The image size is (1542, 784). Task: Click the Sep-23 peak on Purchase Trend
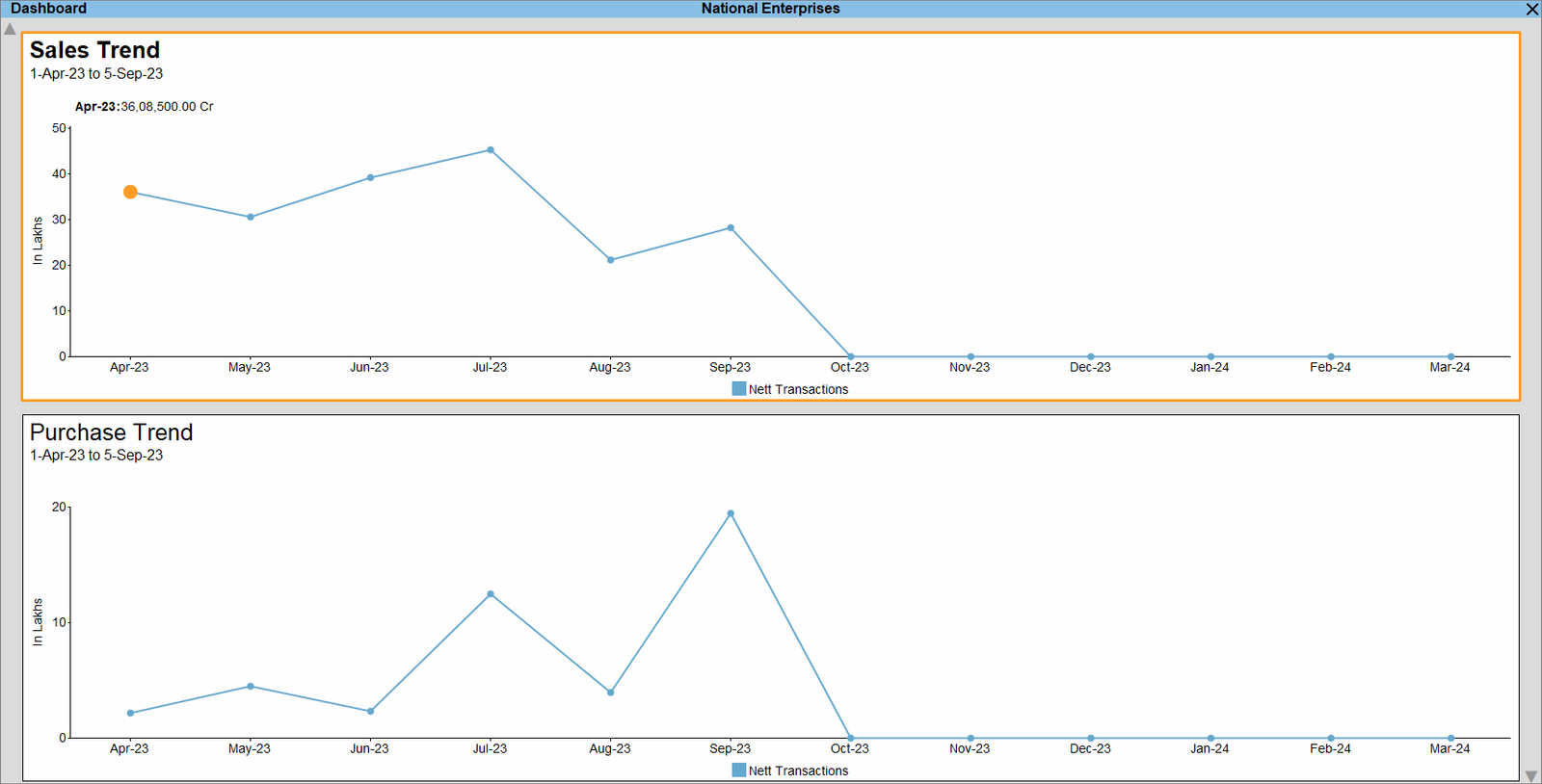click(x=731, y=513)
